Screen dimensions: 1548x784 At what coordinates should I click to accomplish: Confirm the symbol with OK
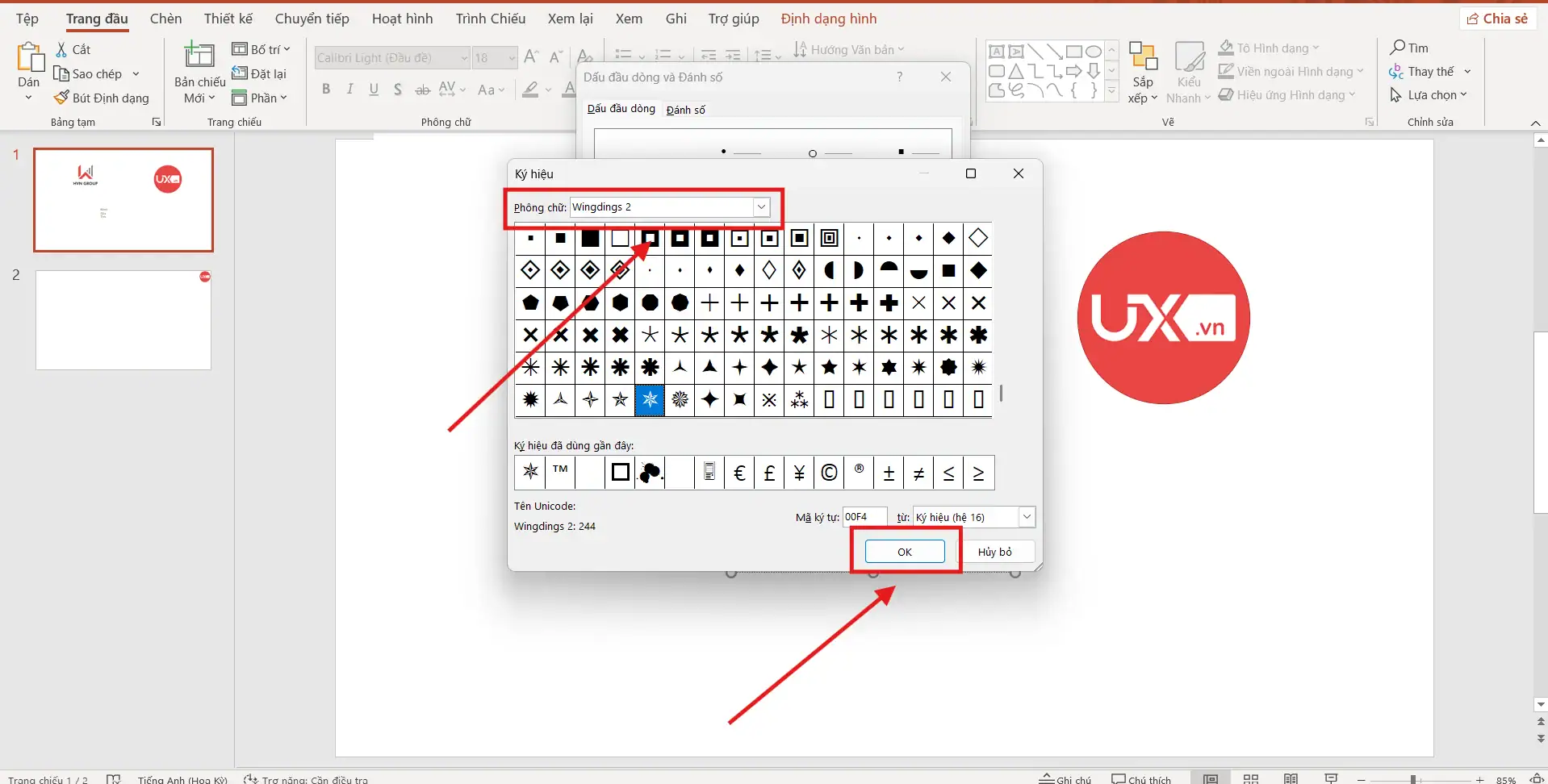coord(905,552)
